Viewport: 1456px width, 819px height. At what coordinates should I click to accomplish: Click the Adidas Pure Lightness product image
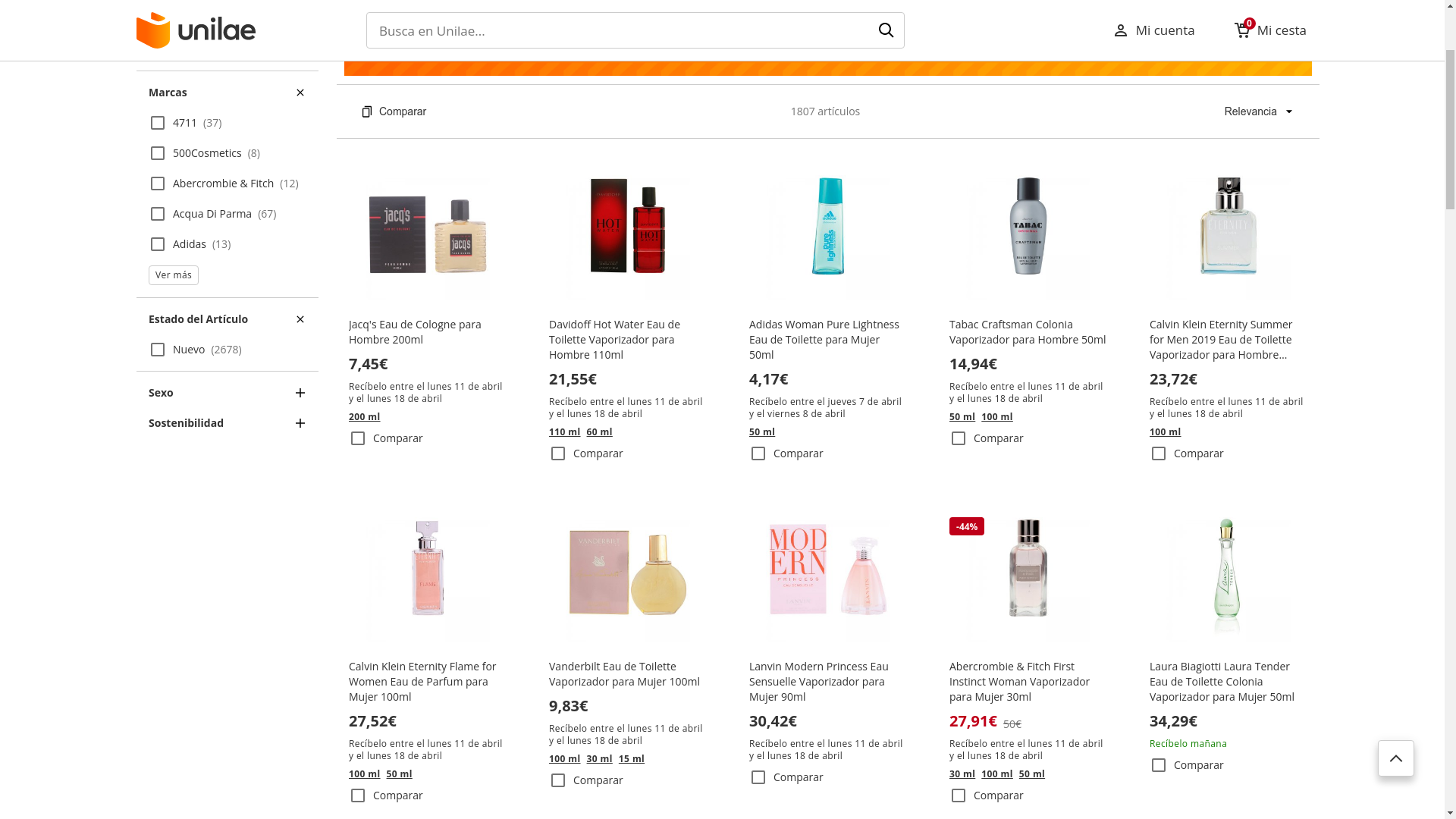(827, 226)
